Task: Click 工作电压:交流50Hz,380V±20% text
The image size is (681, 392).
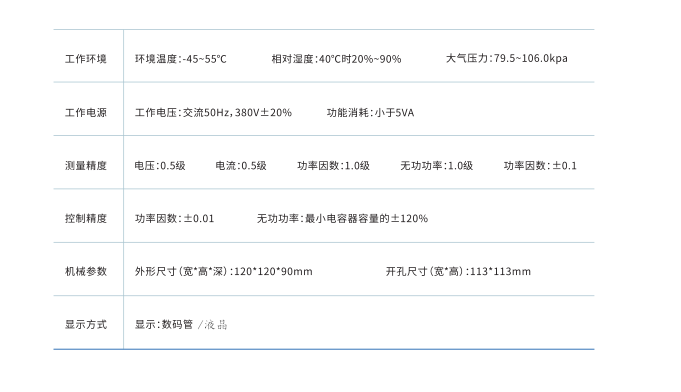Action: point(213,112)
